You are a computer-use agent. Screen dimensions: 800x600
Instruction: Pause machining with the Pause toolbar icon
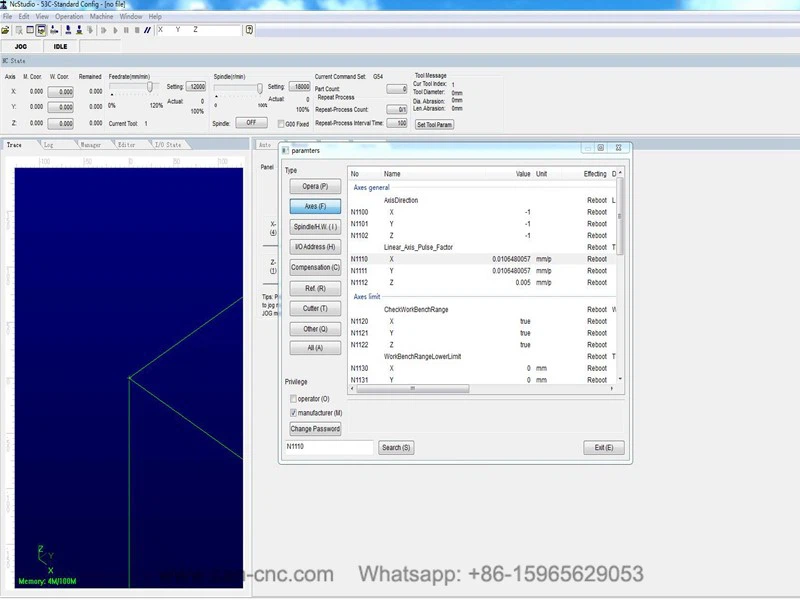pyautogui.click(x=126, y=30)
